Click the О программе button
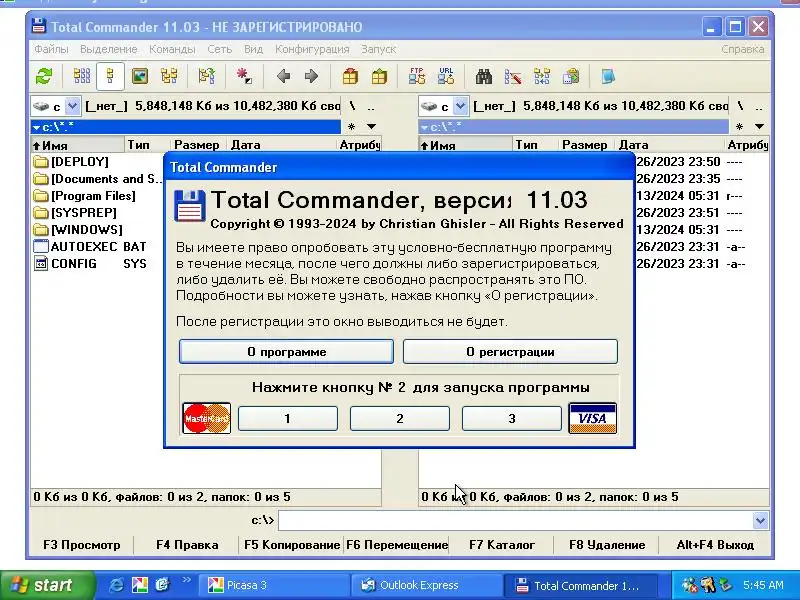The image size is (800, 600). pos(286,352)
